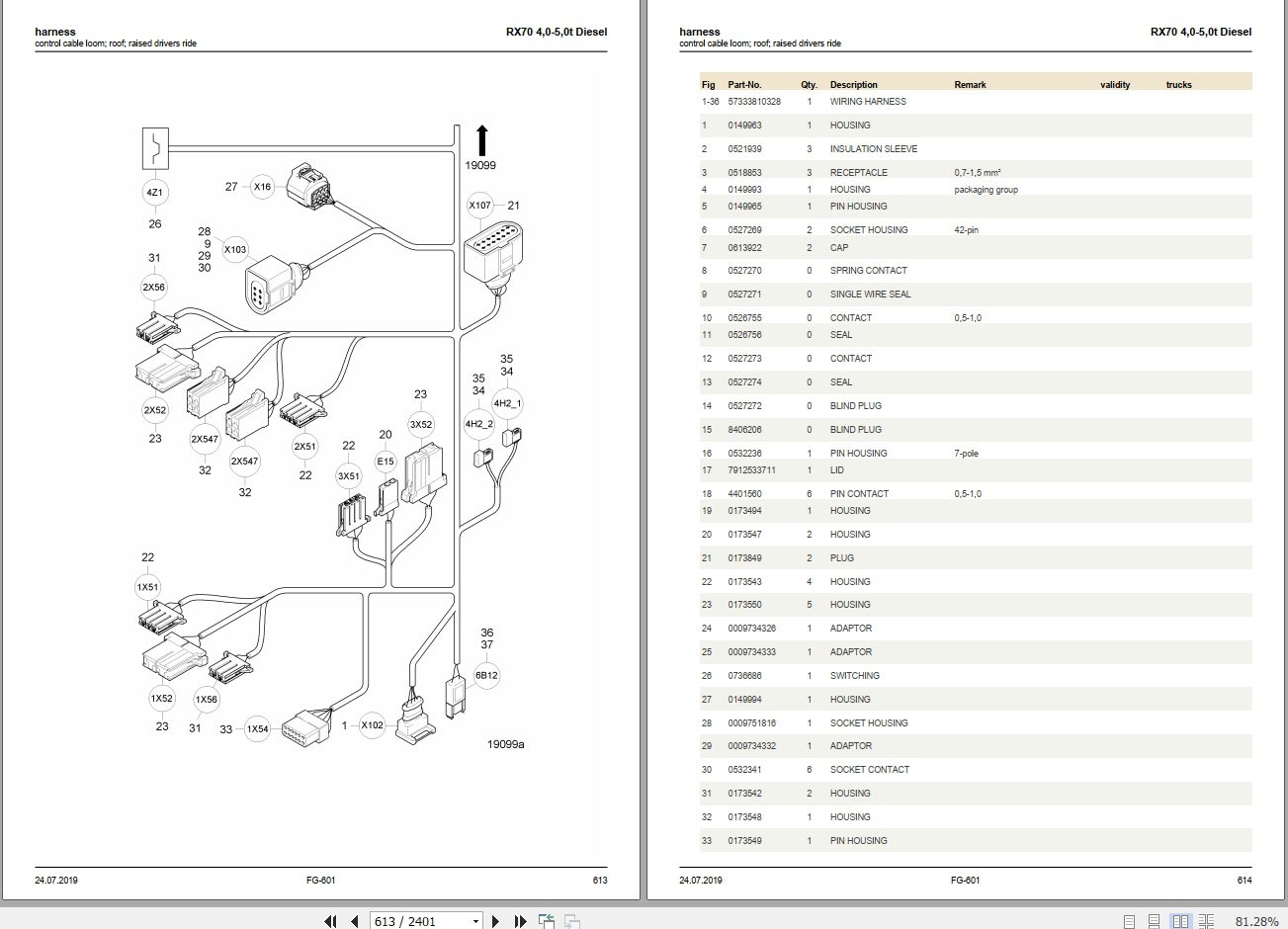Click the 4Z1 component label
This screenshot has height=929, width=1288.
155,193
